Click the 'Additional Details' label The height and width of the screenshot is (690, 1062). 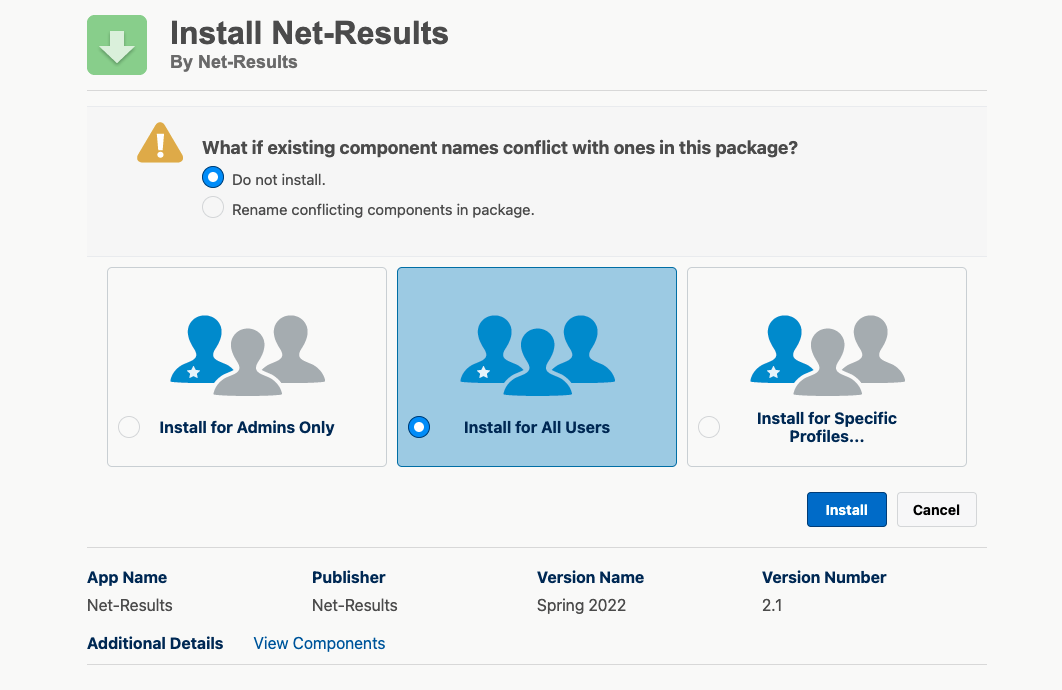pos(154,643)
